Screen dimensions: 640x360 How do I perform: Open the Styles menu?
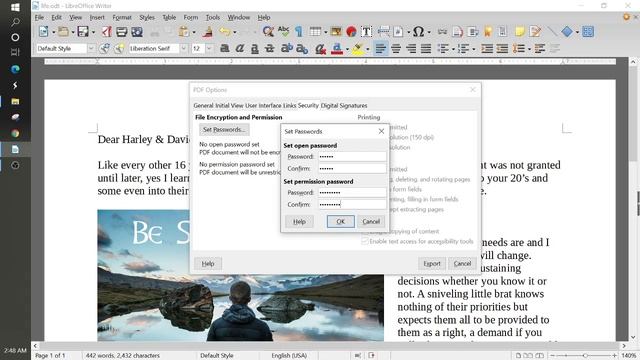point(147,17)
